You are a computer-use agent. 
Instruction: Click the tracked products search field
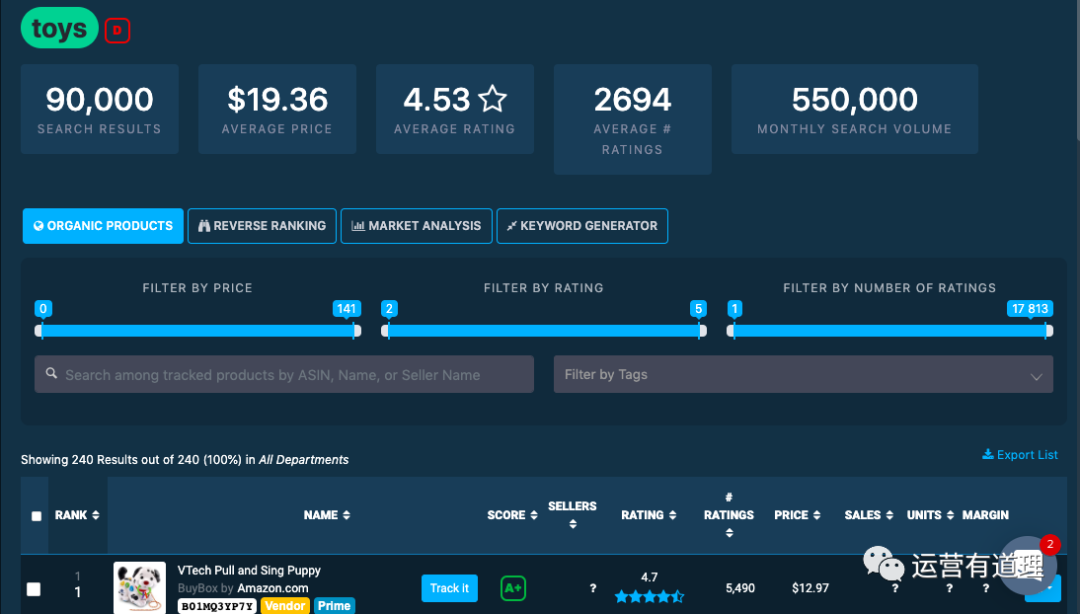point(284,375)
